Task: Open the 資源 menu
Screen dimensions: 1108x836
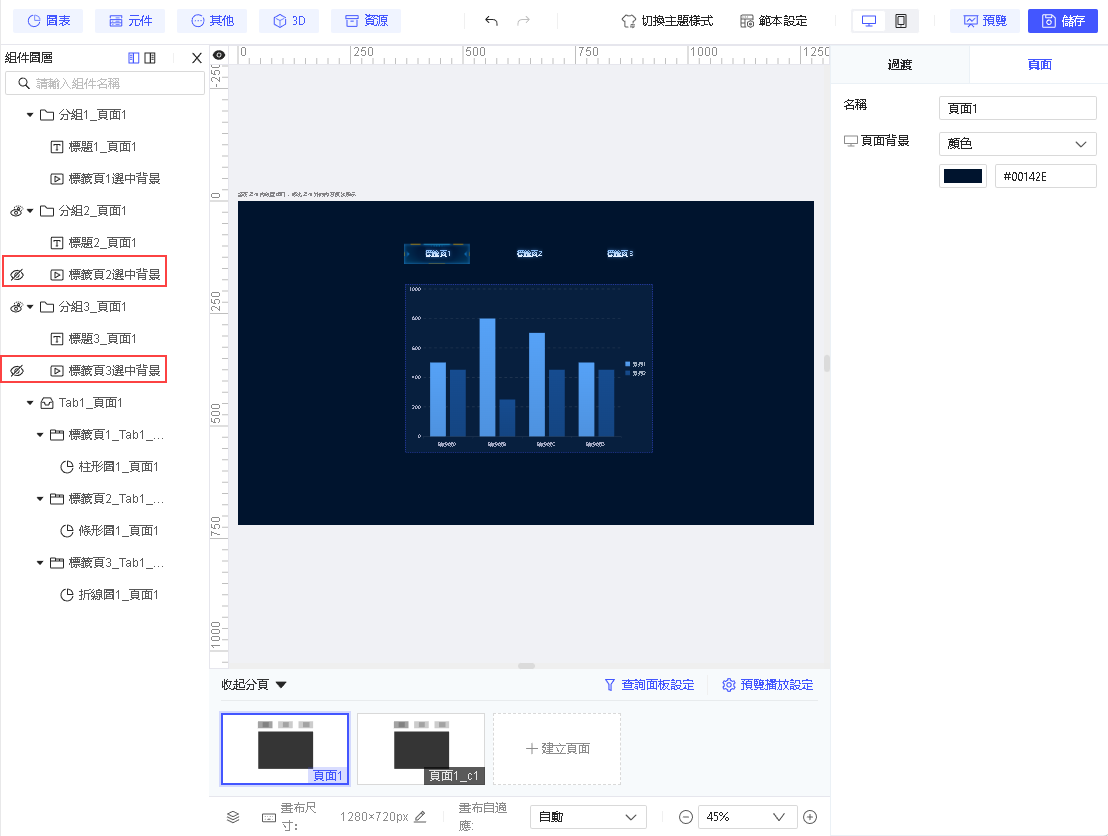Action: pos(366,21)
